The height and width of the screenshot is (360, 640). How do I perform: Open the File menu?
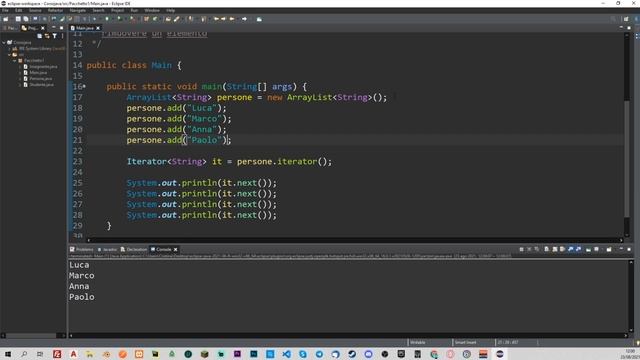tap(6, 10)
